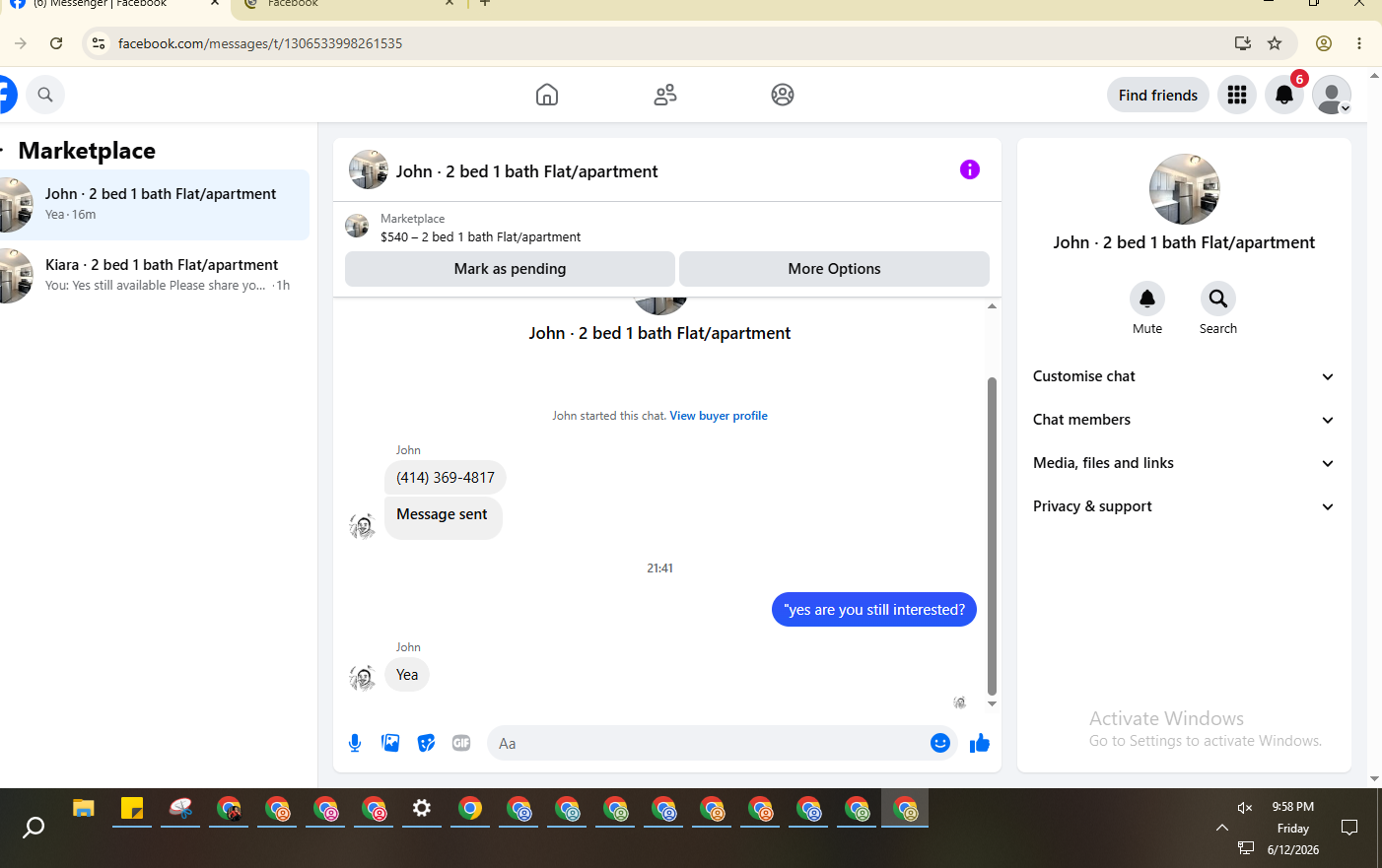Open a new browser tab

pos(485,4)
